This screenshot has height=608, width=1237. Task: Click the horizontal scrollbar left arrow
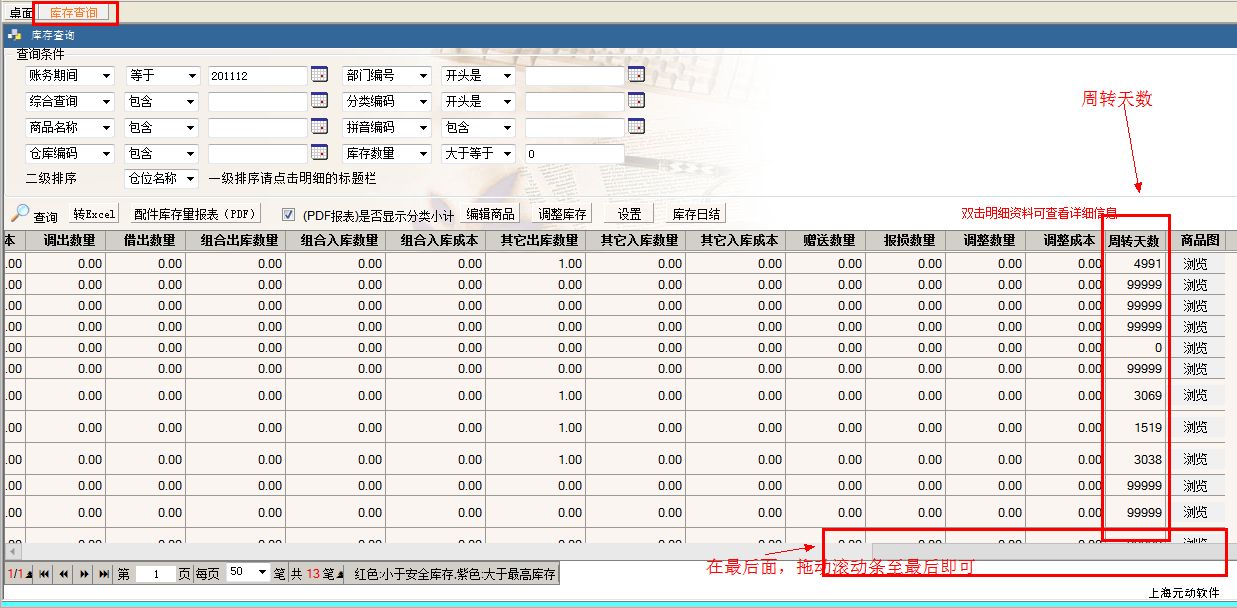pyautogui.click(x=12, y=551)
